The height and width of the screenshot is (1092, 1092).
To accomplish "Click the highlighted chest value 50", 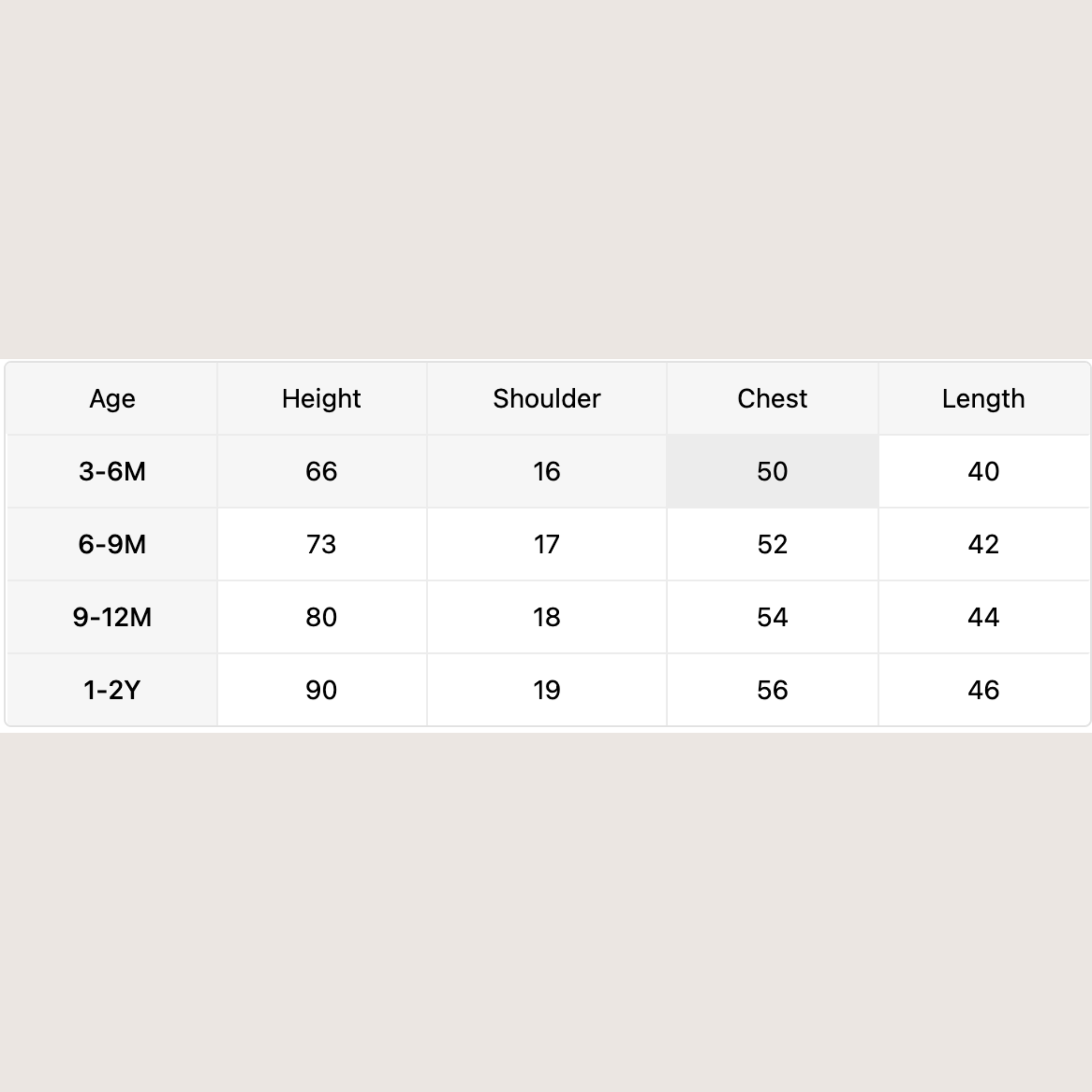I will (772, 471).
